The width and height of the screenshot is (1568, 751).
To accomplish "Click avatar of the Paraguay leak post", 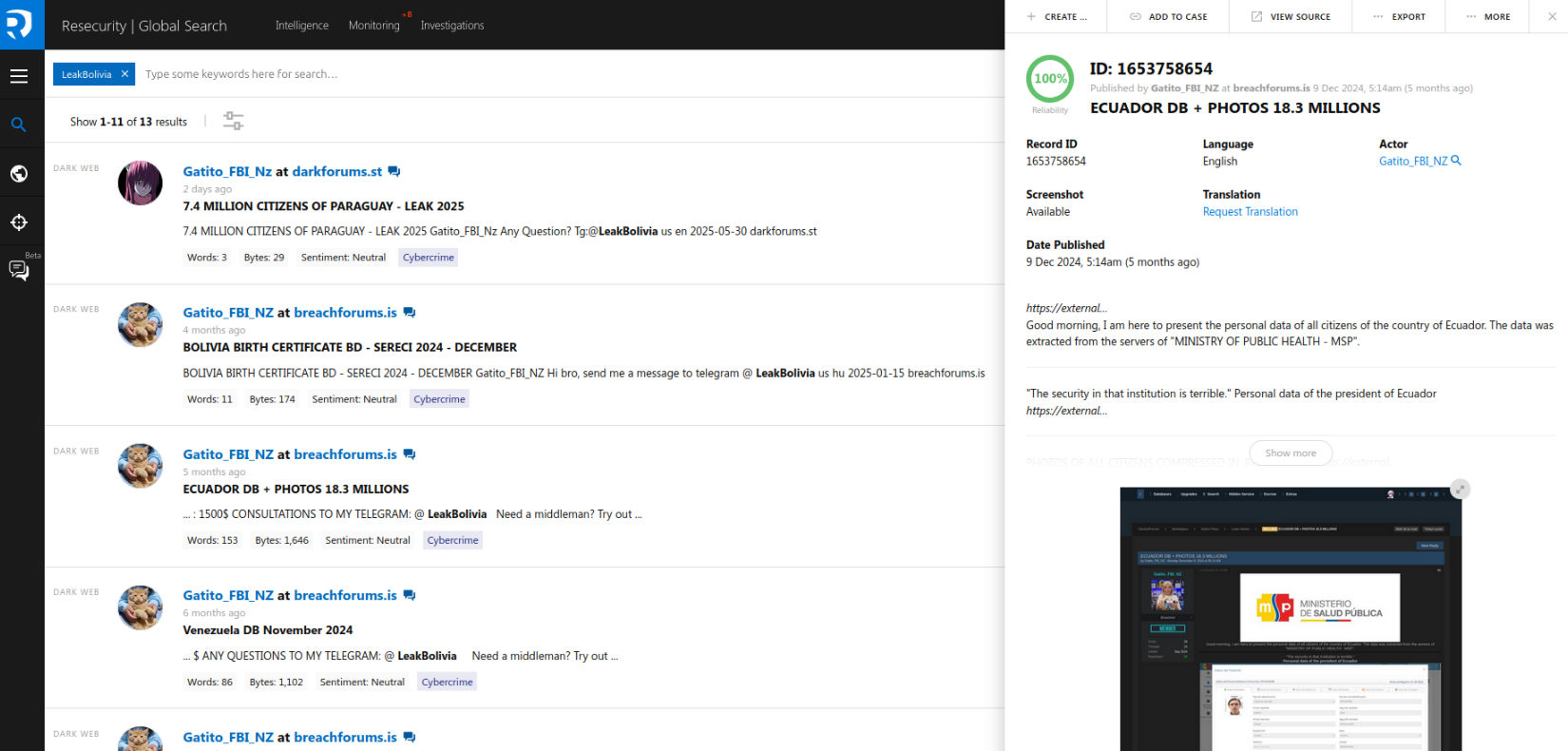I will [x=141, y=183].
